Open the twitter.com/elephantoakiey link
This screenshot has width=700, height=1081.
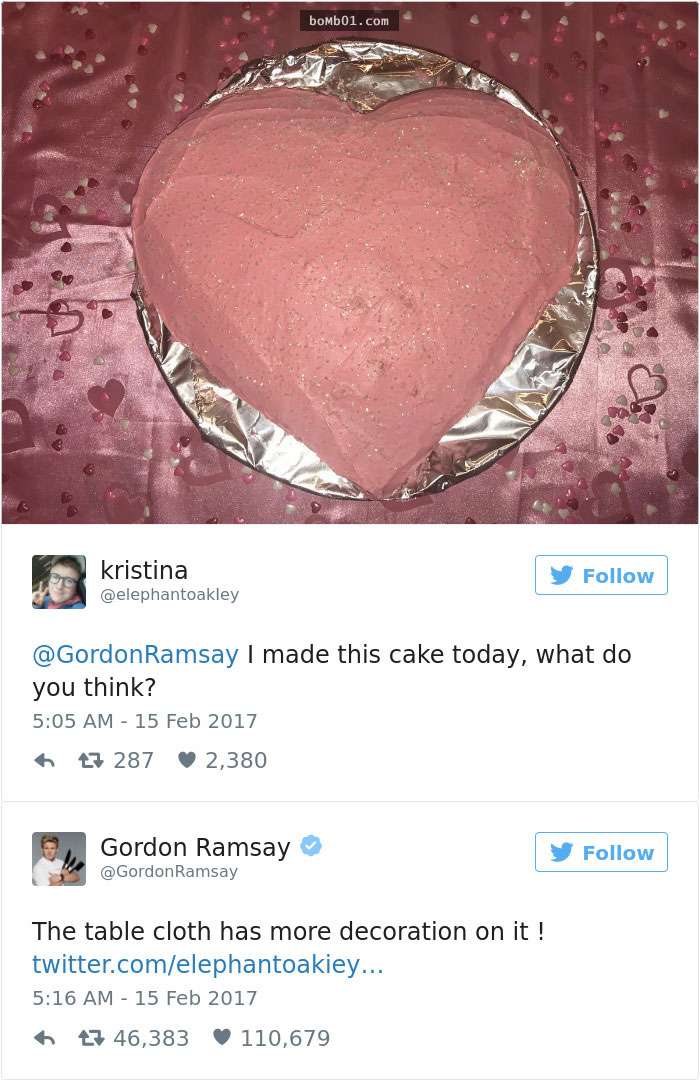pyautogui.click(x=208, y=964)
